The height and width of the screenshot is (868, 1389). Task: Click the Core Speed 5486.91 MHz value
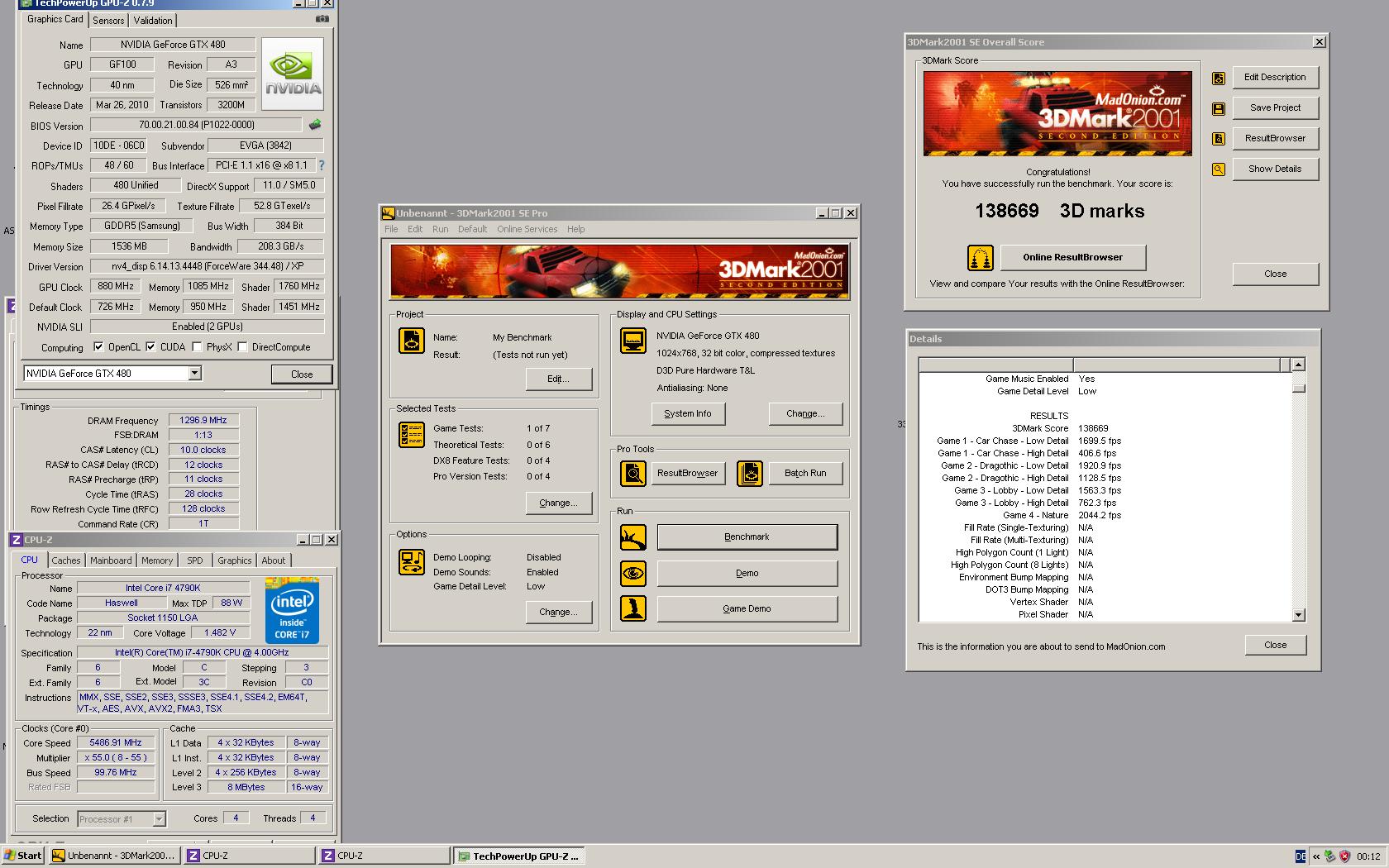(116, 743)
